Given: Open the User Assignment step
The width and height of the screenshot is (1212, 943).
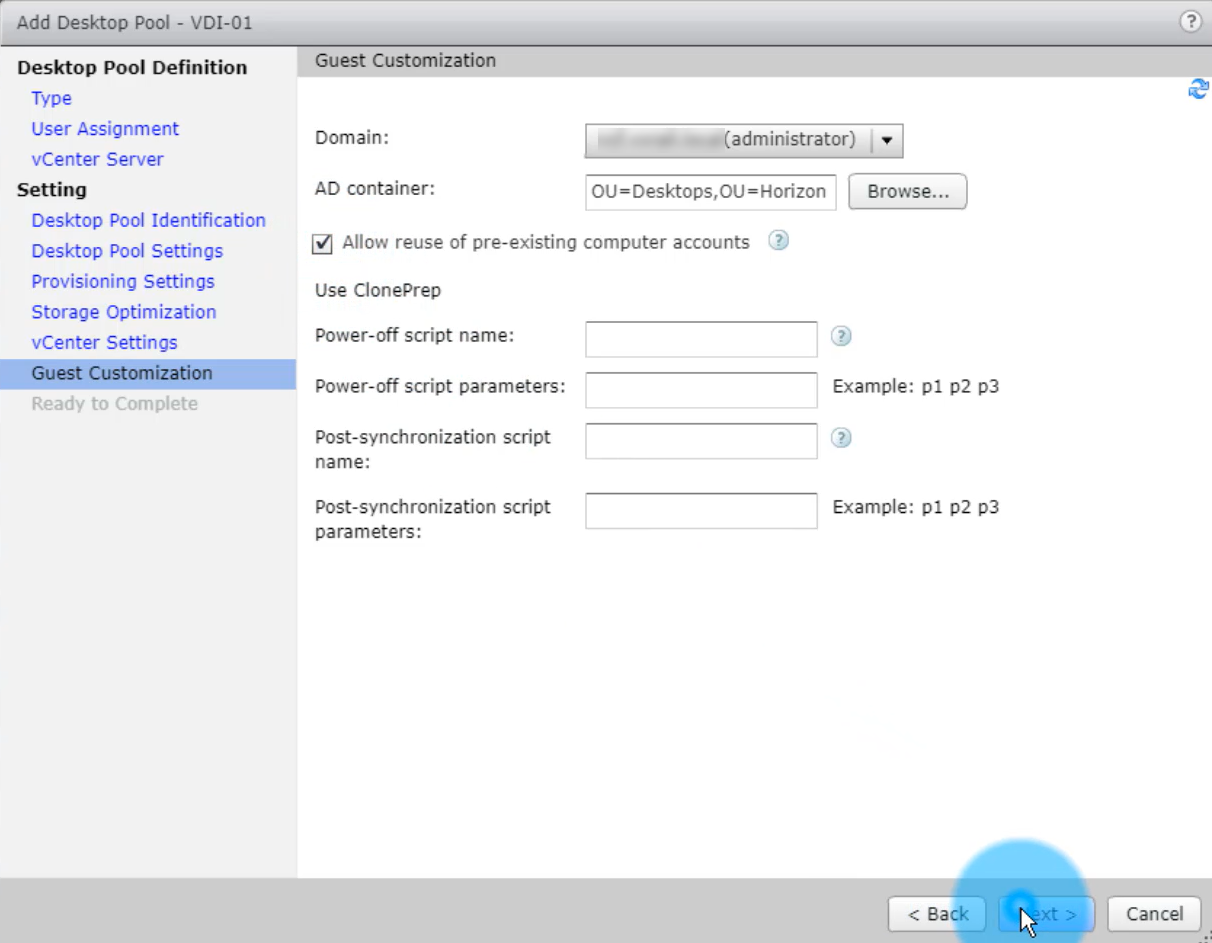Looking at the screenshot, I should (105, 129).
